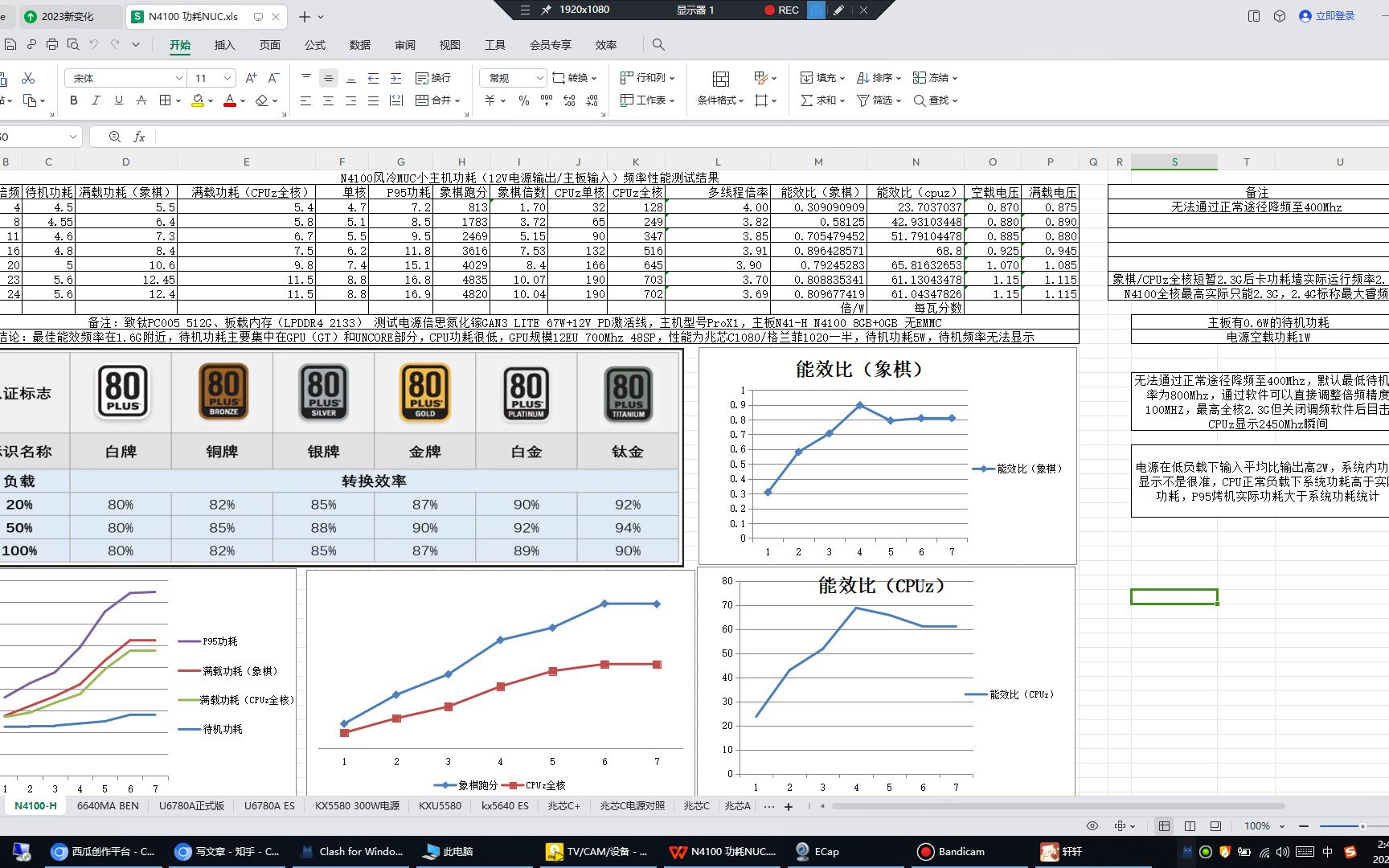This screenshot has height=868, width=1389.
Task: Apply Bold formatting
Action: click(74, 100)
